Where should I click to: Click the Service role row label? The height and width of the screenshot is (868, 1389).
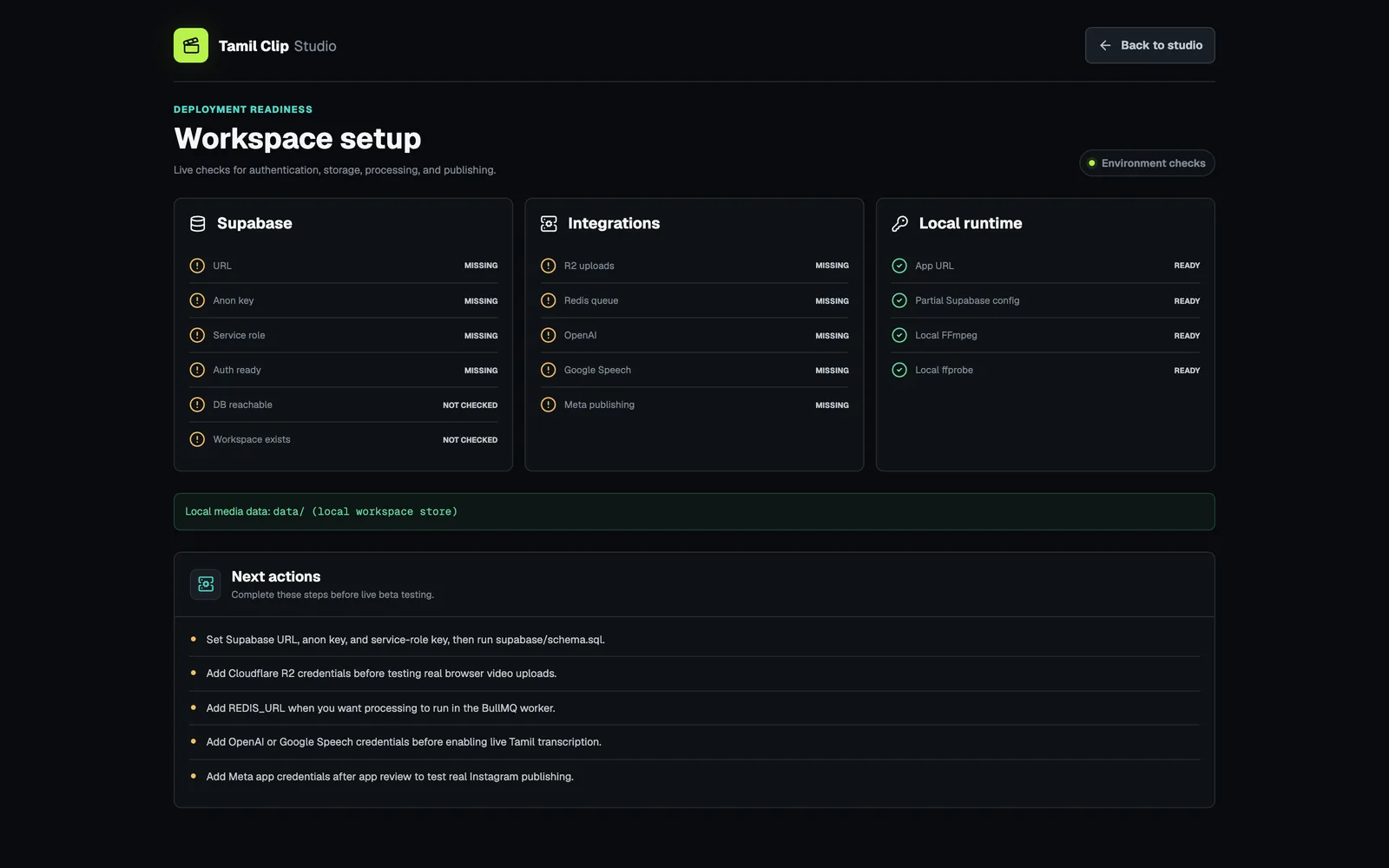click(239, 335)
